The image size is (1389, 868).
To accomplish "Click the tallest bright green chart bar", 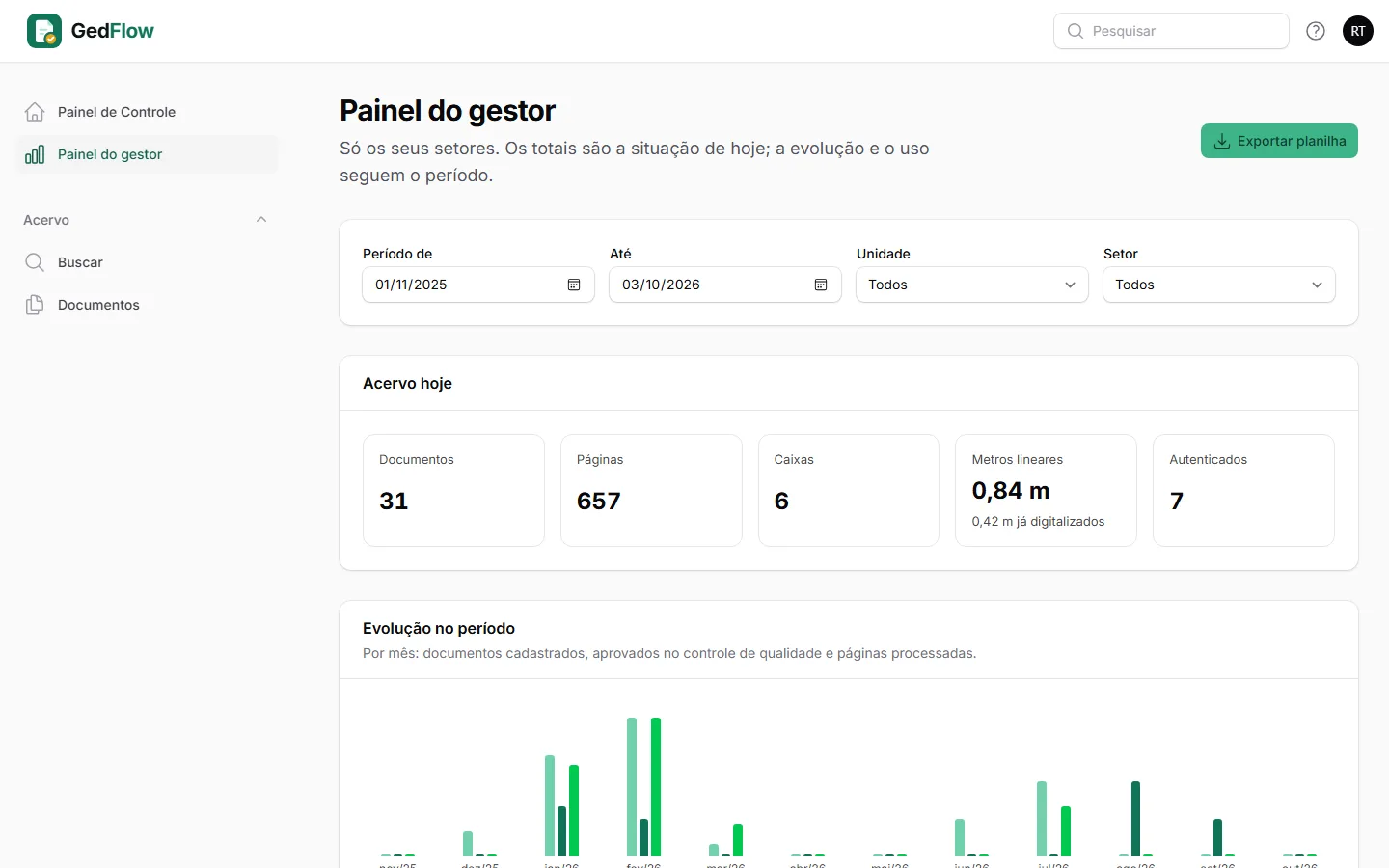I will (x=656, y=787).
